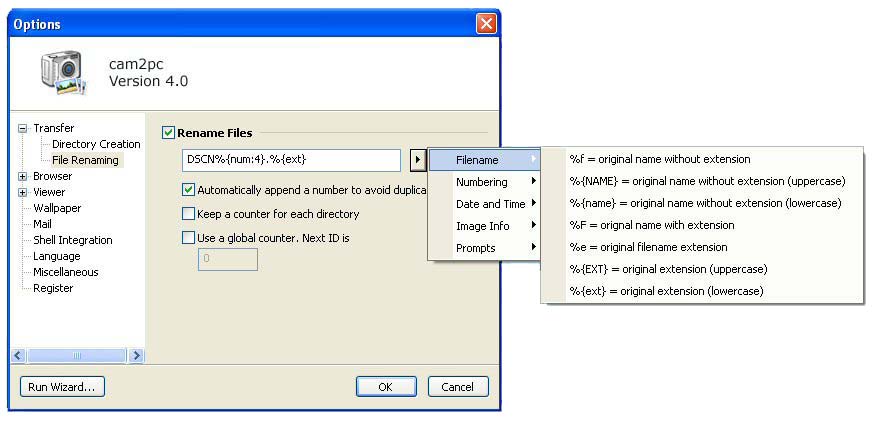Collapse the Transfer tree node
Screen dimensions: 877x424
(x=22, y=128)
